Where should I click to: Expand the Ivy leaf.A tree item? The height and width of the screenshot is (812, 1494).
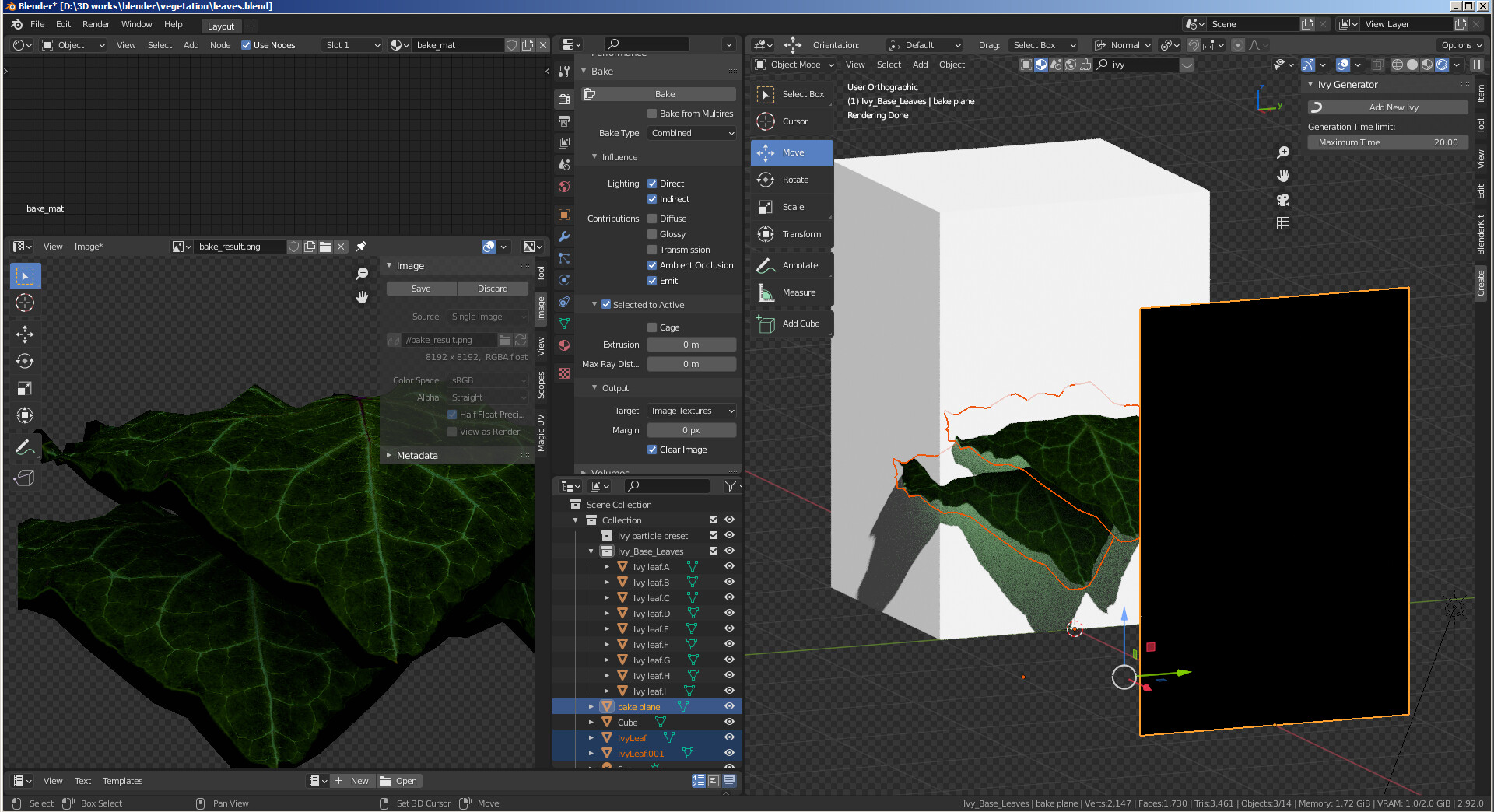tap(607, 567)
